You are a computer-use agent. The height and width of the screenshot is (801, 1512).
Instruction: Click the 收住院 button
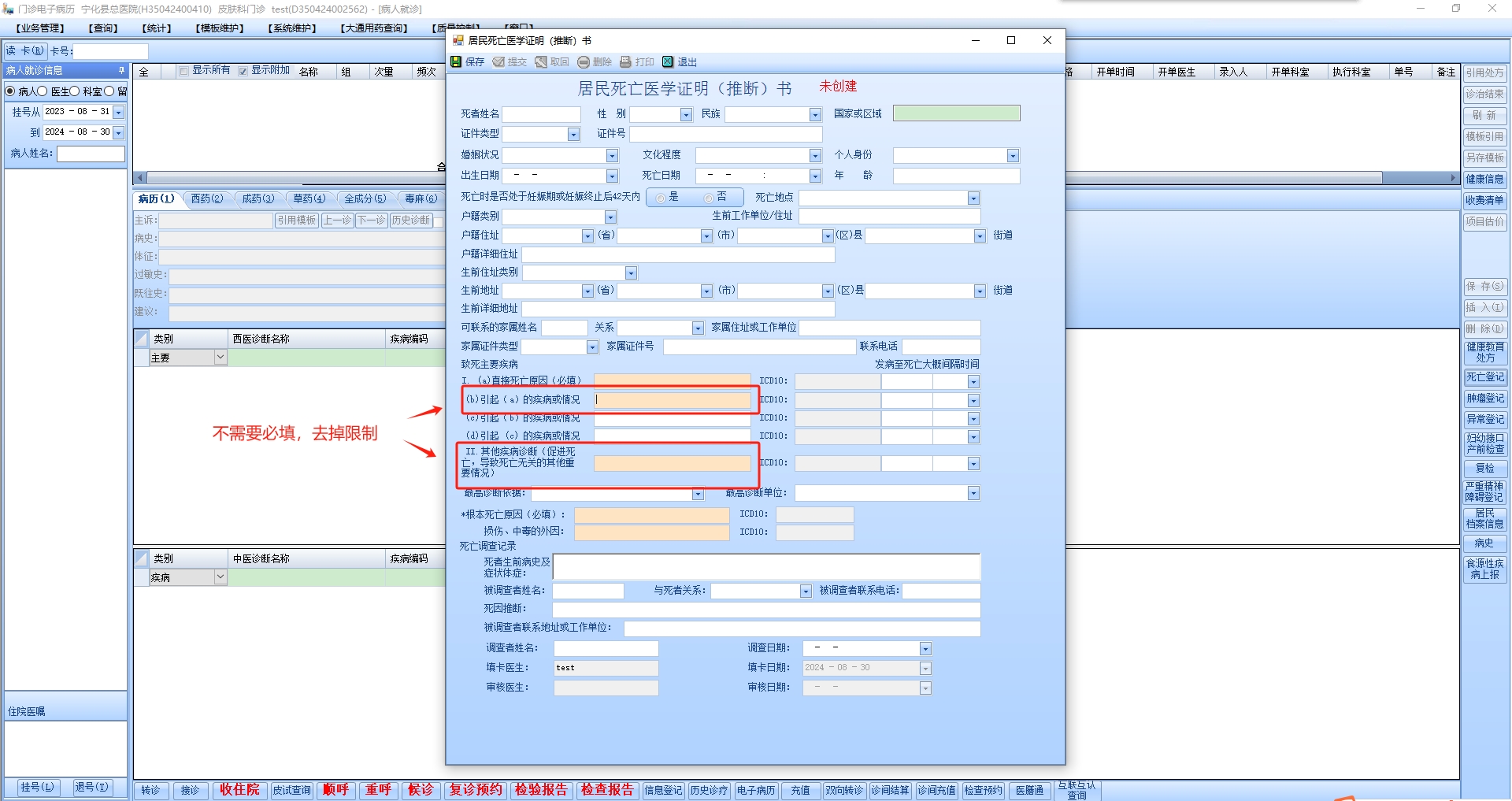pos(239,789)
